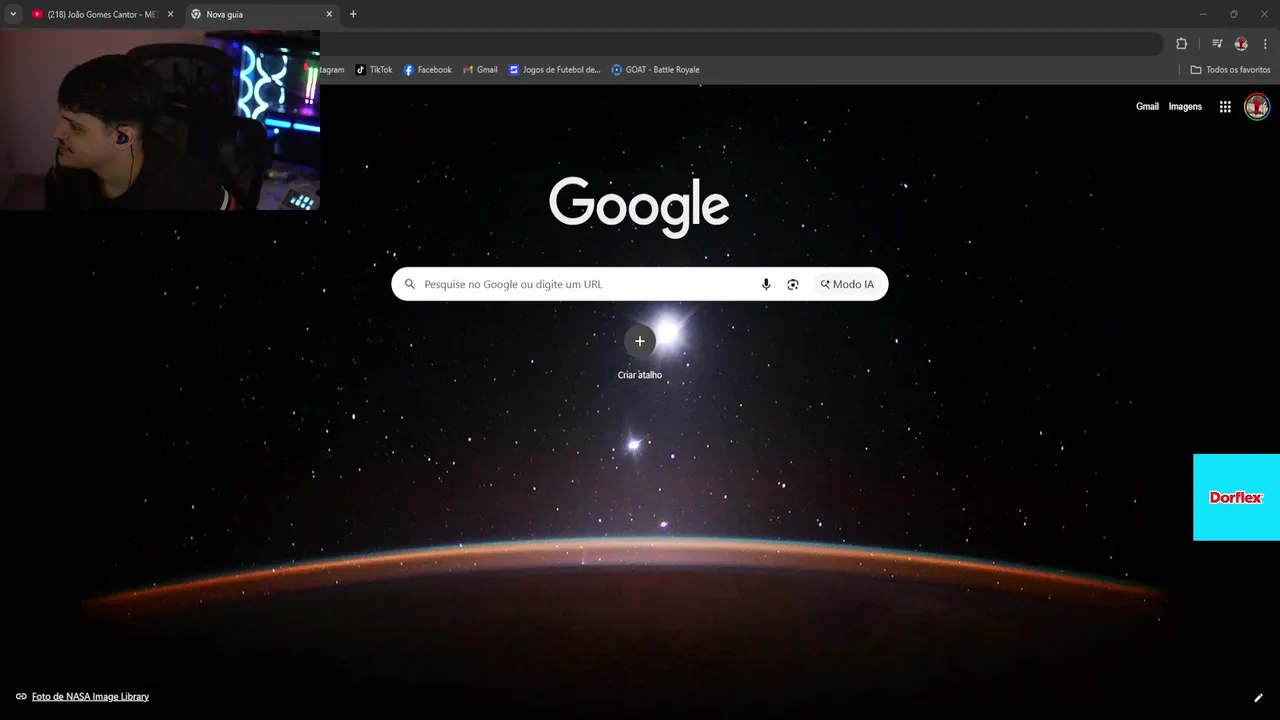
Task: Customize the page with the pencil icon
Action: [1259, 697]
